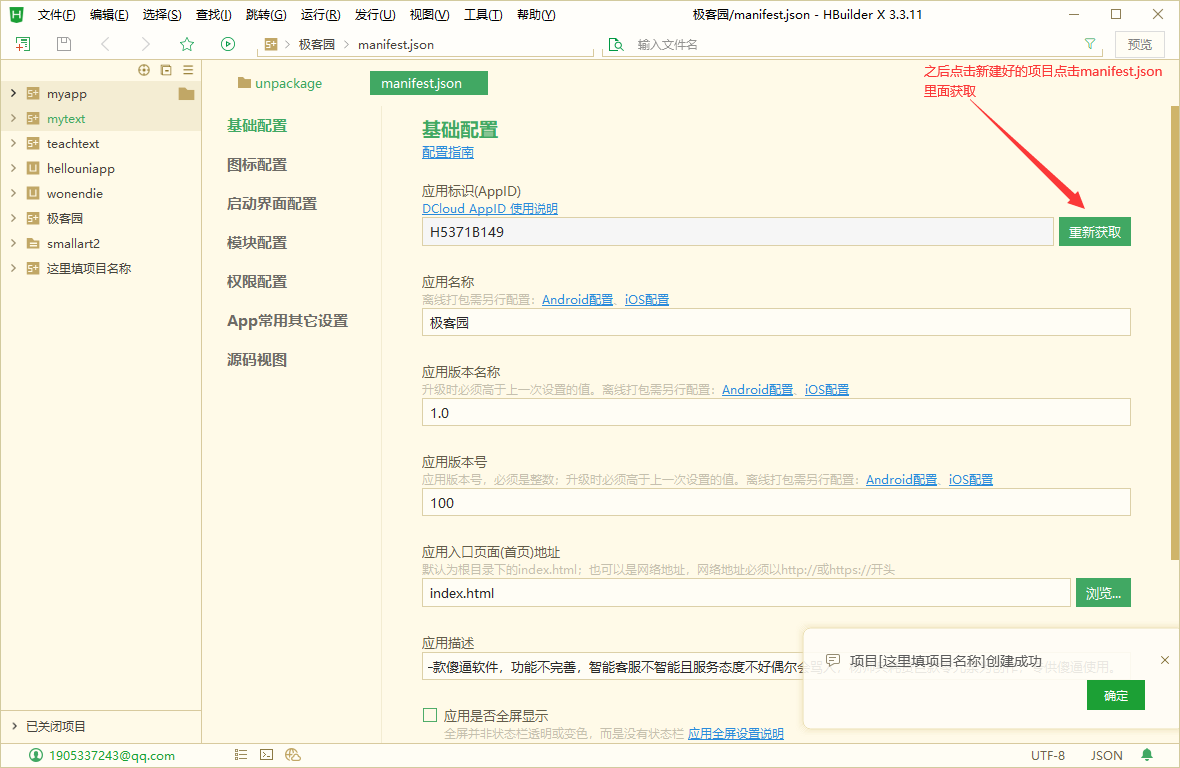Click the index.html entry address field
The width and height of the screenshot is (1180, 768).
click(x=746, y=593)
